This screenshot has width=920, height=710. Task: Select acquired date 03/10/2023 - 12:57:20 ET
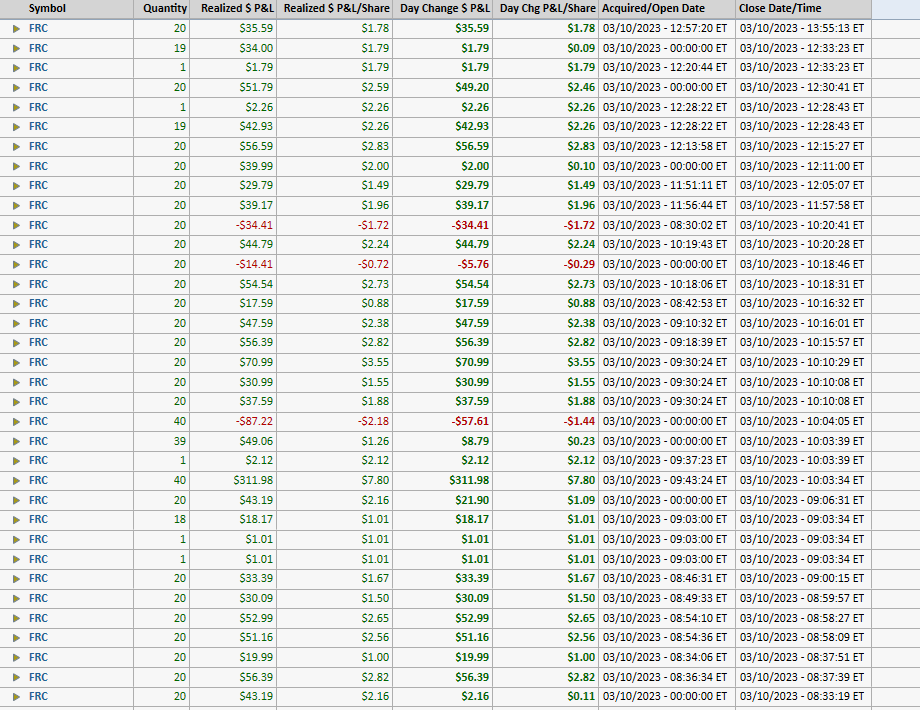point(667,28)
